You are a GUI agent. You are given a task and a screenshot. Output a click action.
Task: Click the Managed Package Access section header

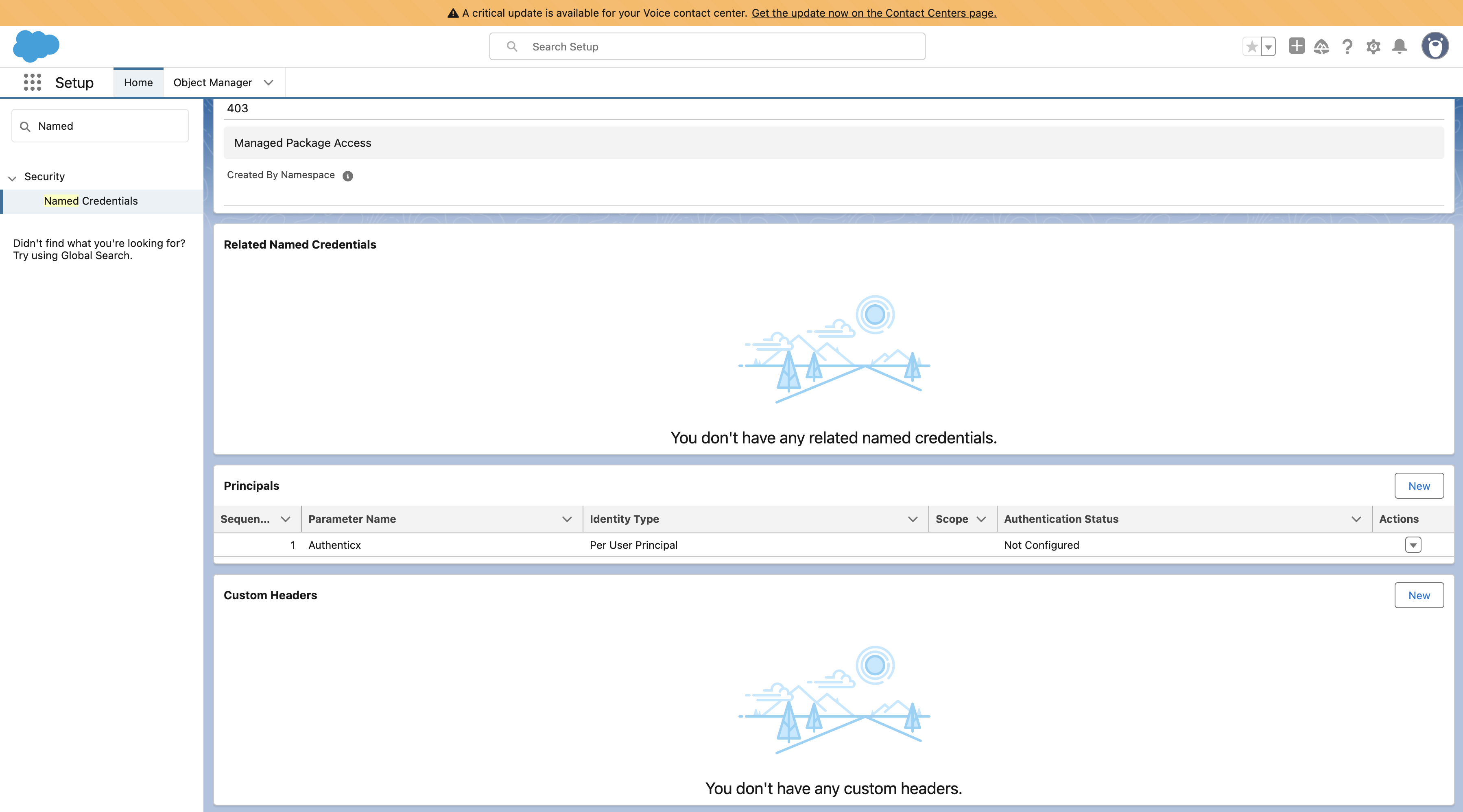click(x=833, y=143)
